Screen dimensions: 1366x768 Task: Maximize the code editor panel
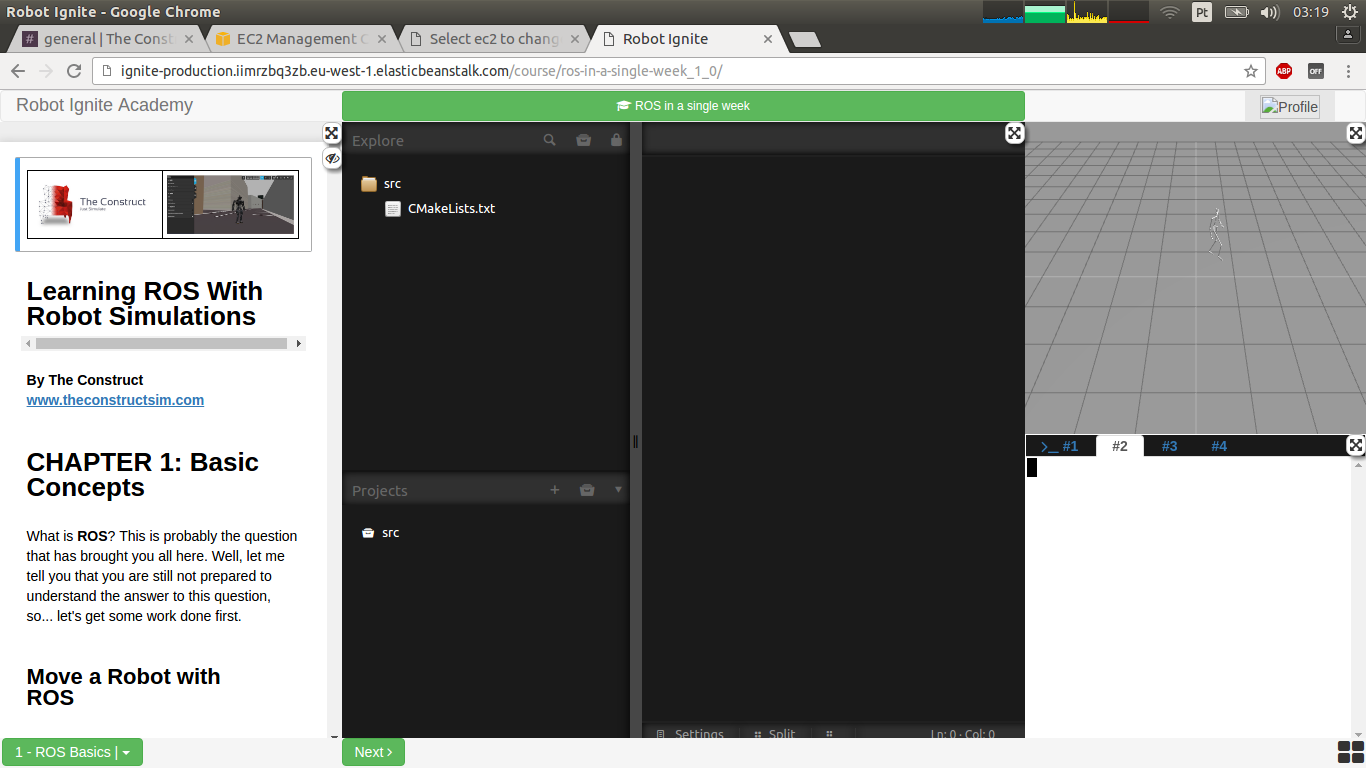(1014, 133)
